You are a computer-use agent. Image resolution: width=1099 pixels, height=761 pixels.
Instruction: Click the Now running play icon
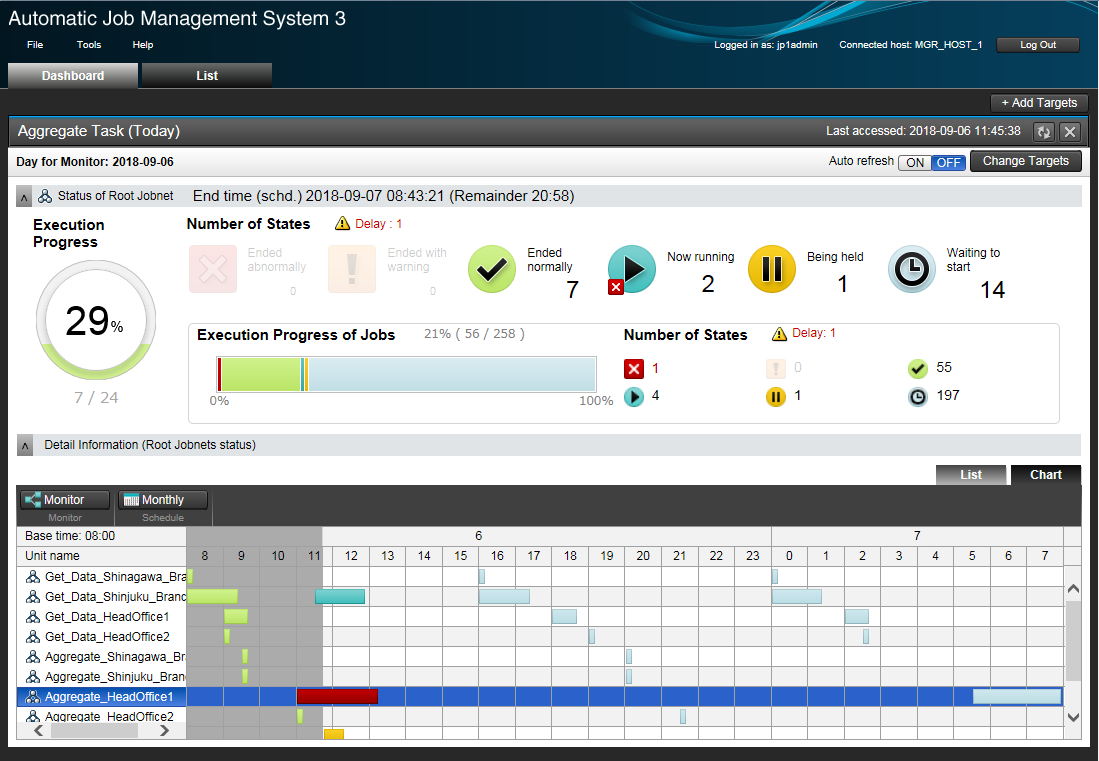[632, 268]
